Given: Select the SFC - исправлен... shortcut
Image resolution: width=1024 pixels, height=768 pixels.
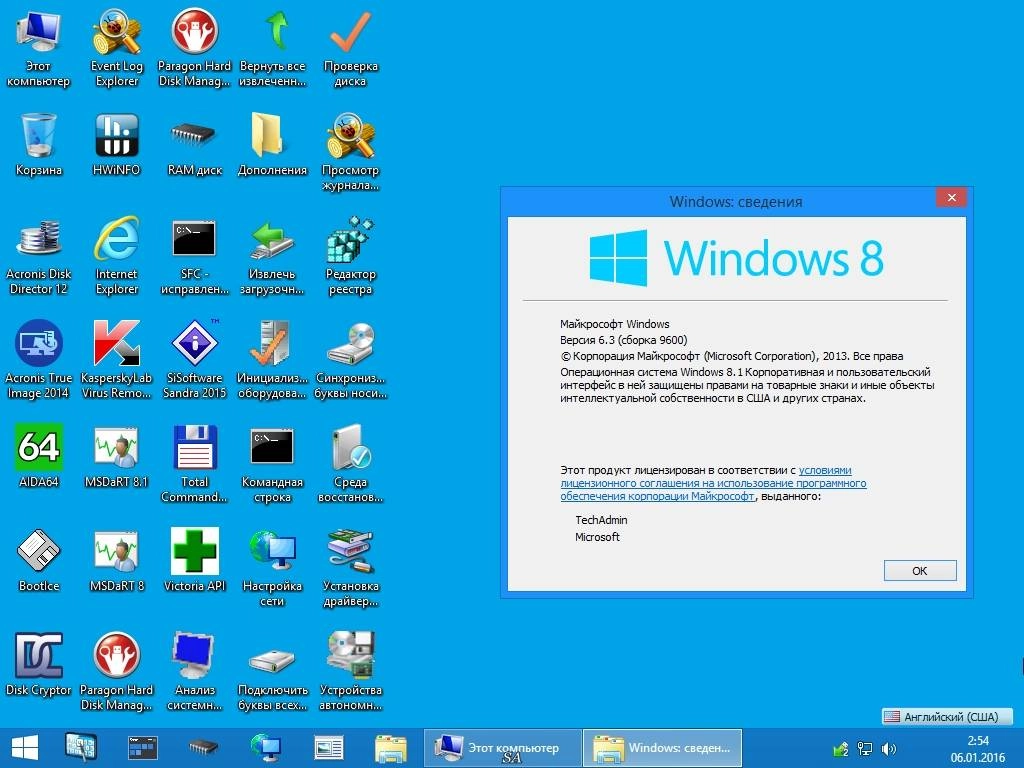Looking at the screenshot, I should click(x=195, y=255).
